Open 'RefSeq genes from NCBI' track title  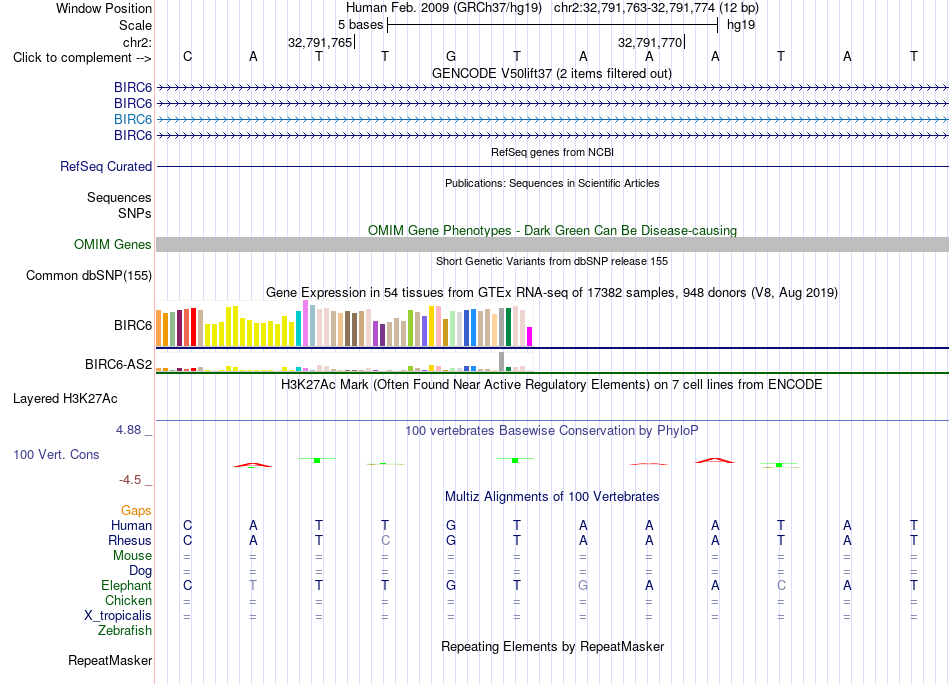coord(553,152)
